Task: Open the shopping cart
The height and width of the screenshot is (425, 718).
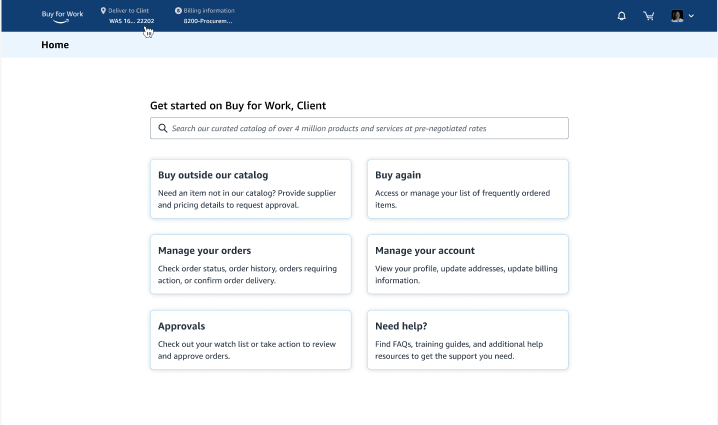Action: [x=648, y=16]
